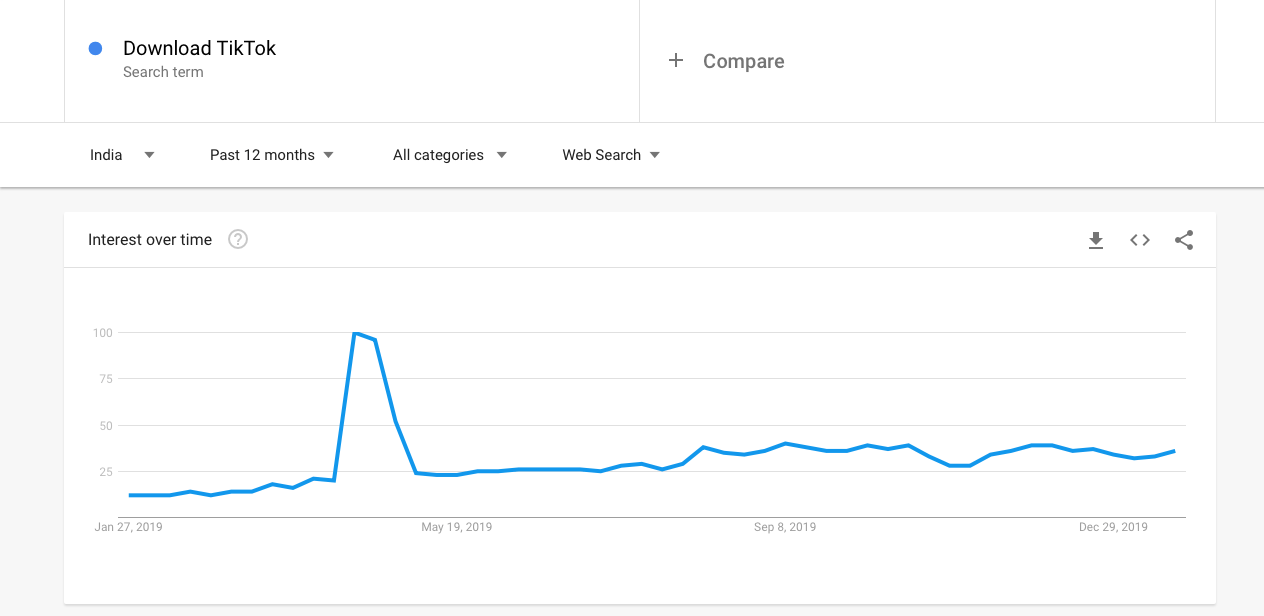Edit the Download TikTok search term
This screenshot has width=1264, height=616.
(199, 48)
